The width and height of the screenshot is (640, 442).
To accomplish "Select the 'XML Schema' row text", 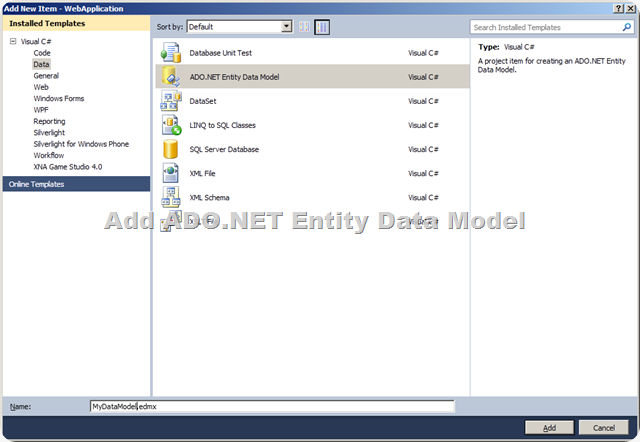I will pos(209,197).
